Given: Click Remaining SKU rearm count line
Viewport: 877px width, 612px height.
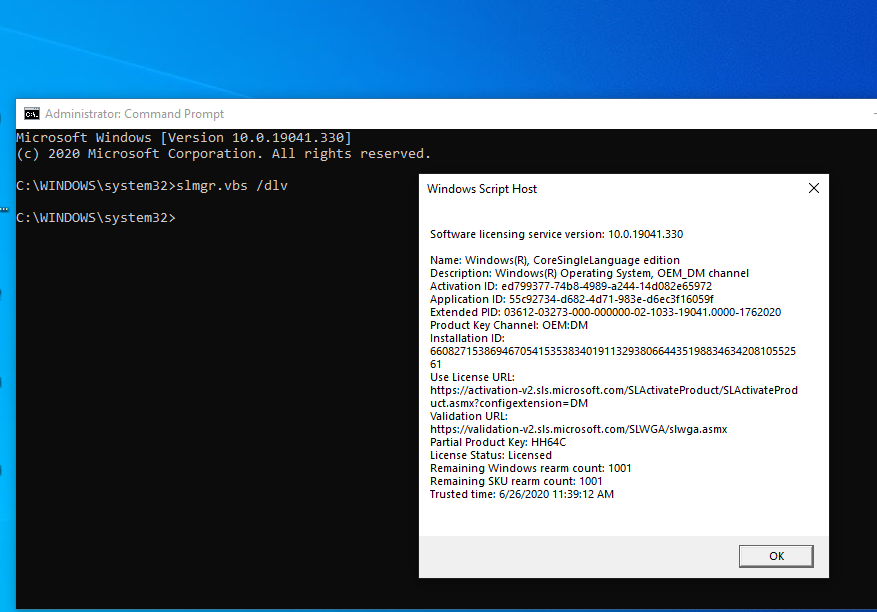Looking at the screenshot, I should pos(516,481).
